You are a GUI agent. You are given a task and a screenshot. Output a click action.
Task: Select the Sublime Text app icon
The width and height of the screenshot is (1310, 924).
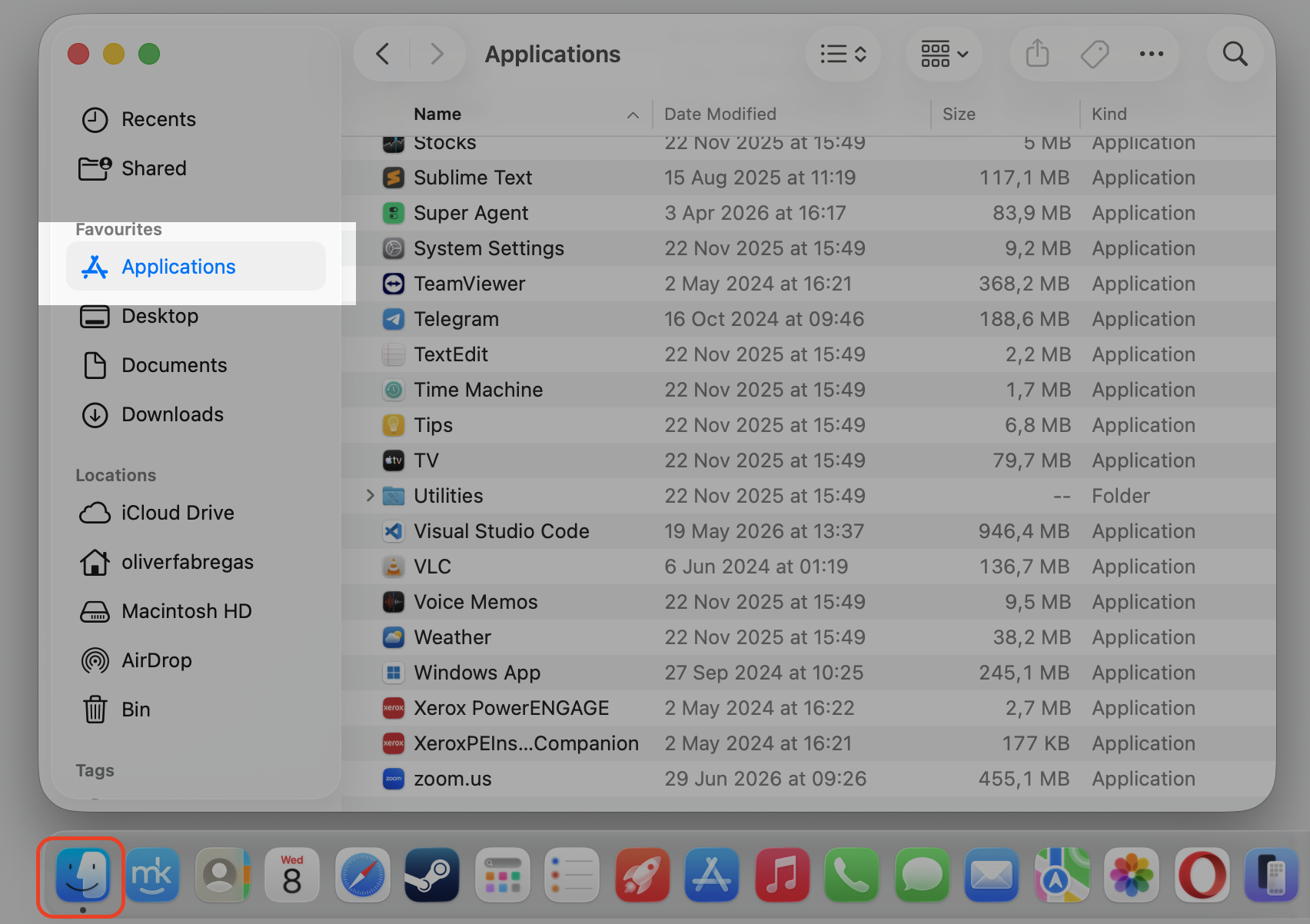point(394,178)
